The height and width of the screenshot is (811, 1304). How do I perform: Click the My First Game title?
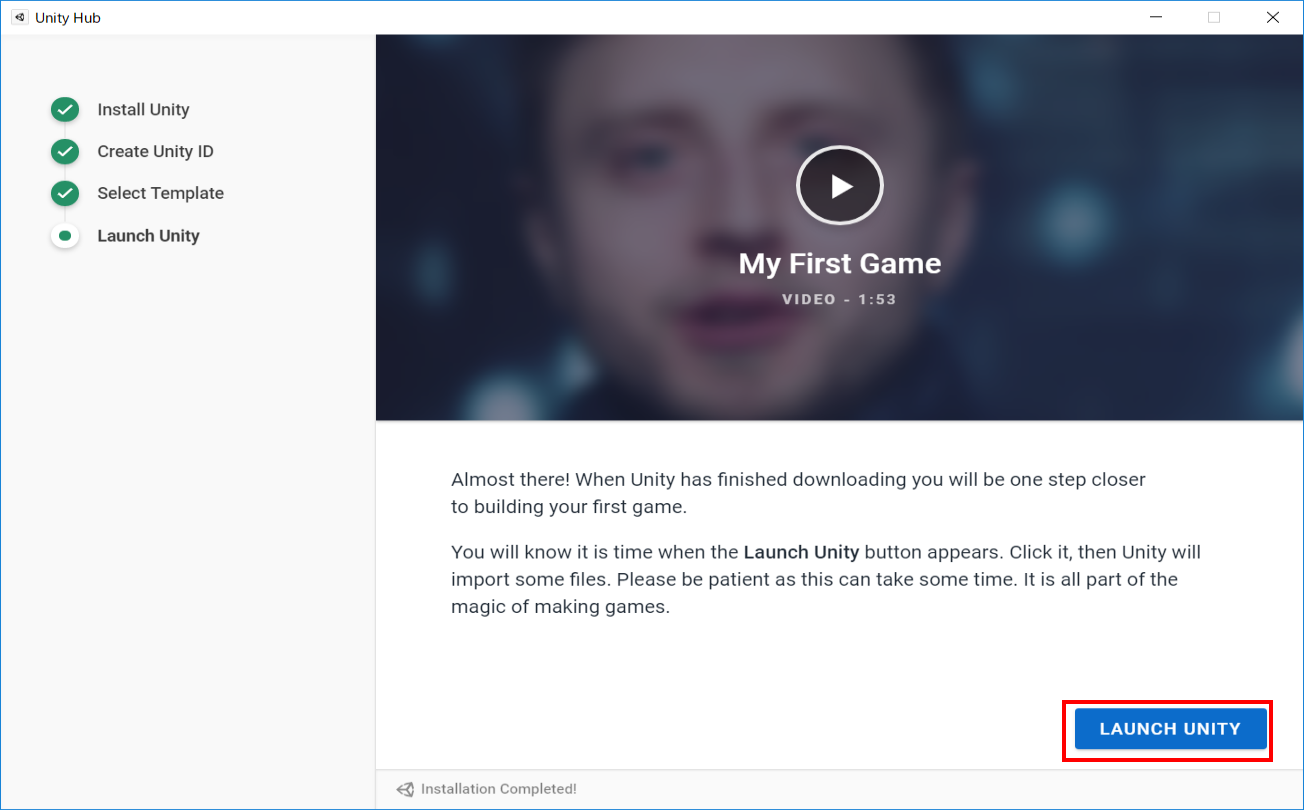(x=840, y=264)
